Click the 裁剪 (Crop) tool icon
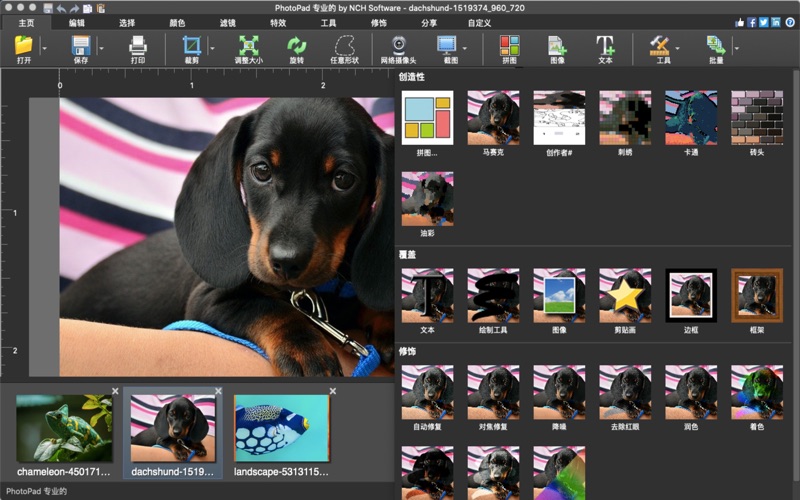800x500 pixels. pos(191,46)
